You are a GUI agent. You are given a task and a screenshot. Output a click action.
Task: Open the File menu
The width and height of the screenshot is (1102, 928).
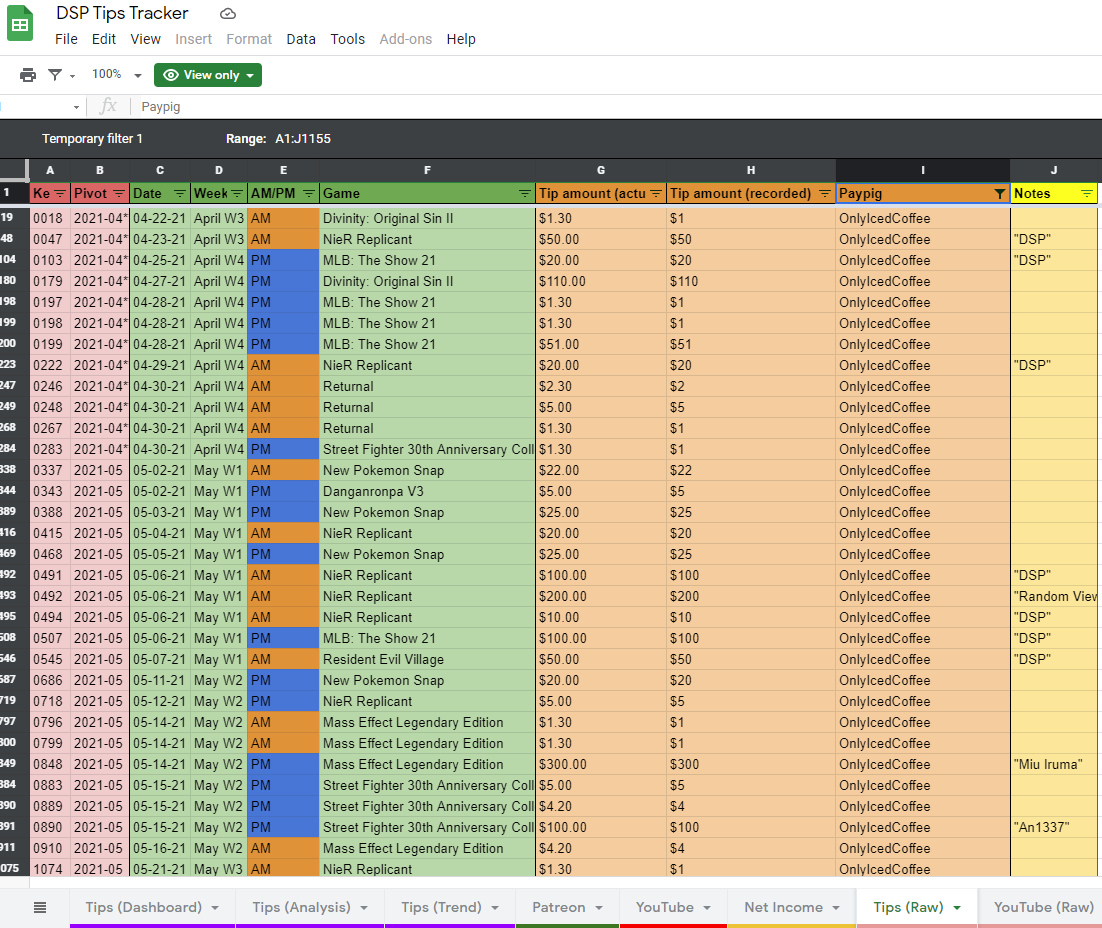coord(66,39)
